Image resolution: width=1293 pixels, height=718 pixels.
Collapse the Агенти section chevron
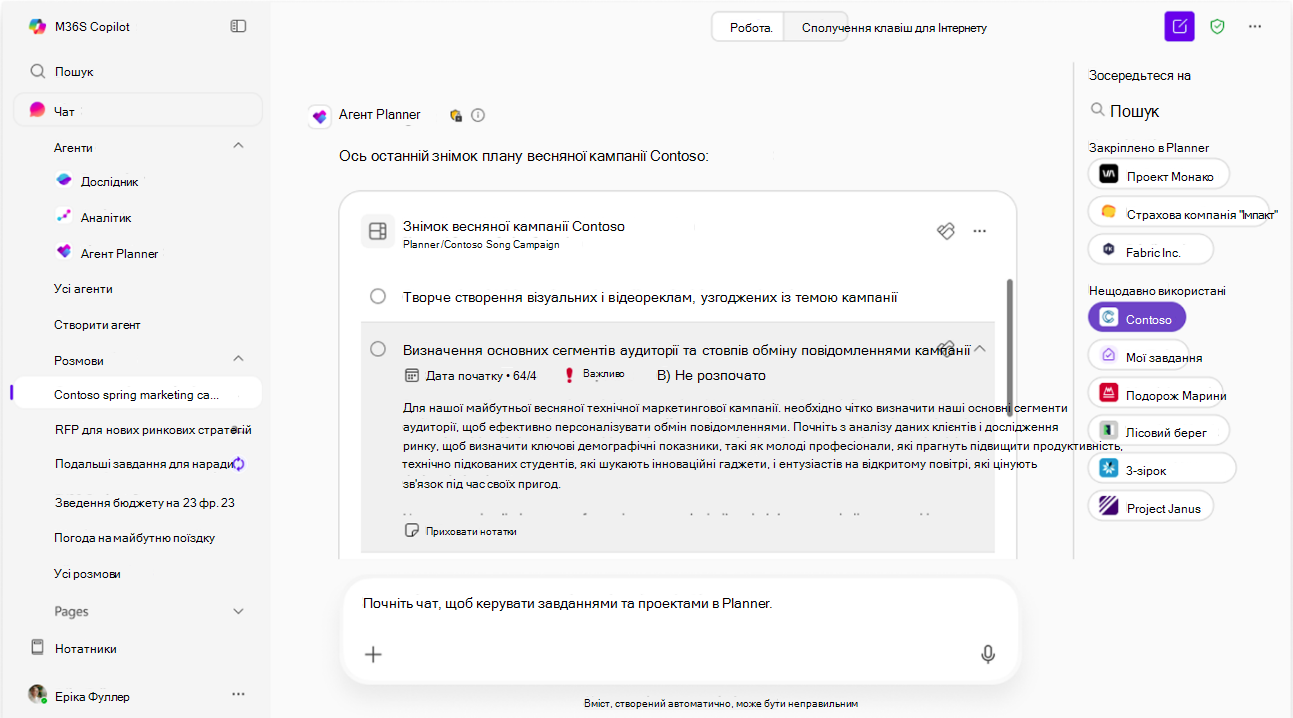coord(238,146)
